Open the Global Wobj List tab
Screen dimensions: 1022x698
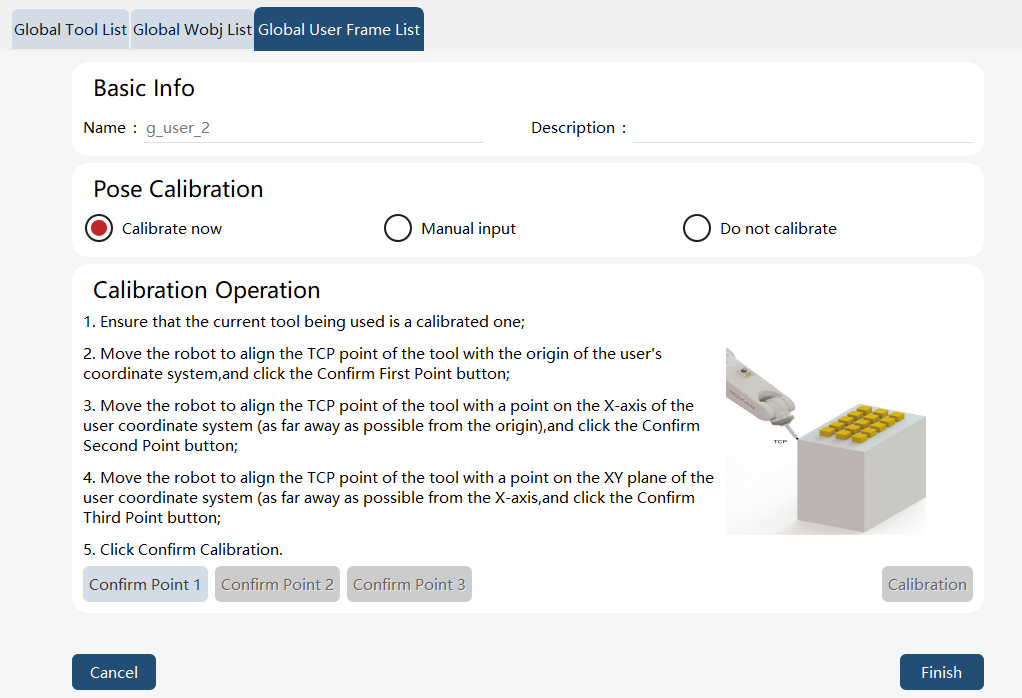[x=192, y=30]
